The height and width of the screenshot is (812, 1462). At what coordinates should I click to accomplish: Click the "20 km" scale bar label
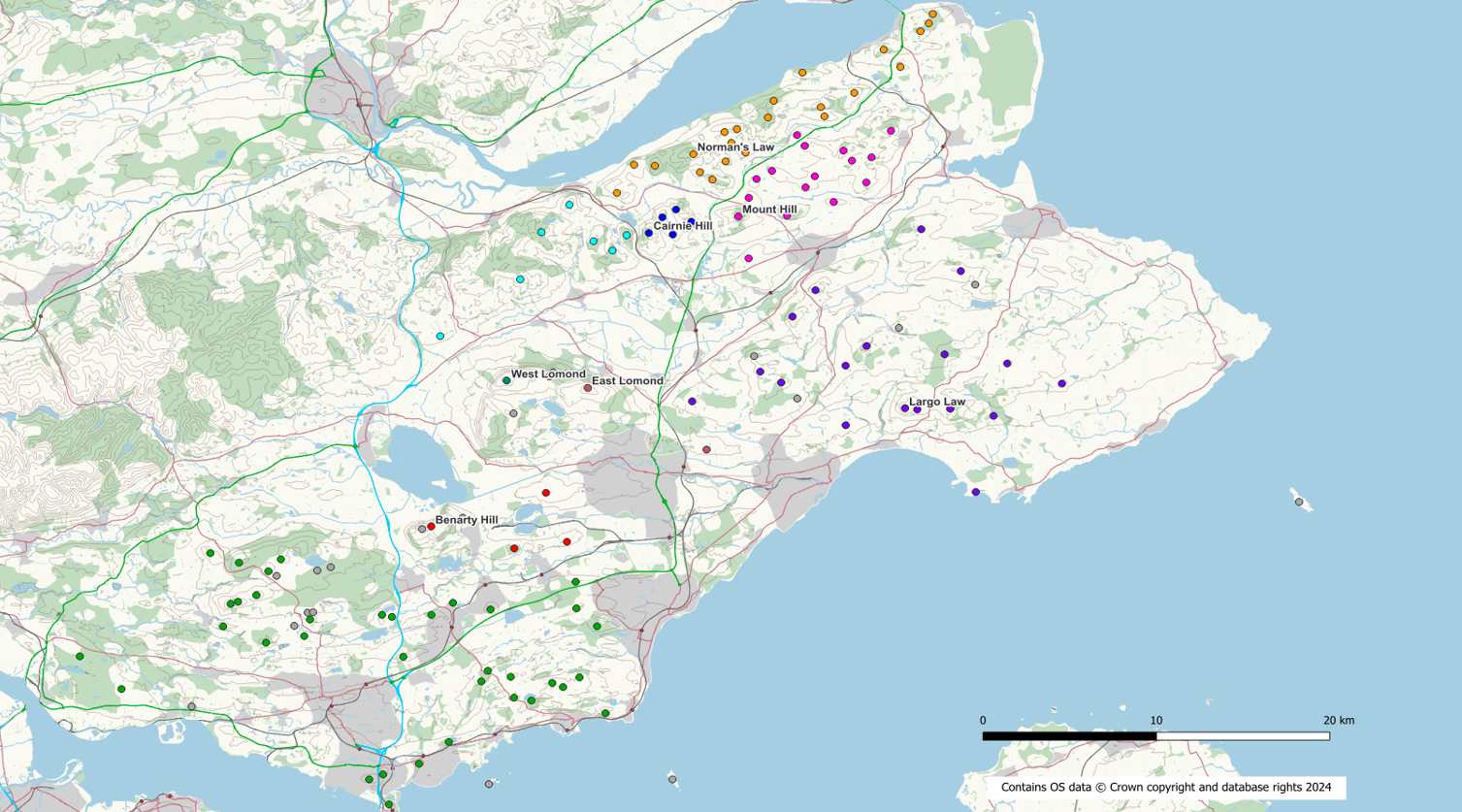click(1339, 721)
